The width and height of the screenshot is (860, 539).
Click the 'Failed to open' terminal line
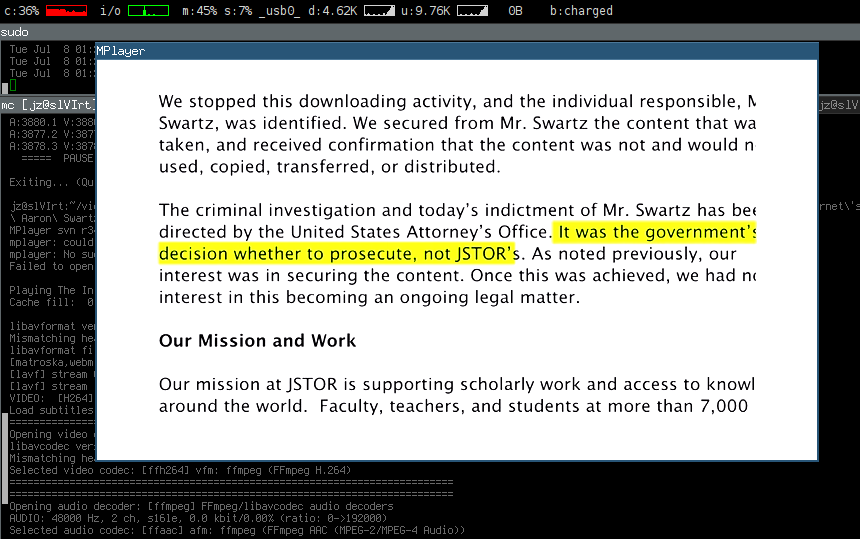click(x=52, y=266)
